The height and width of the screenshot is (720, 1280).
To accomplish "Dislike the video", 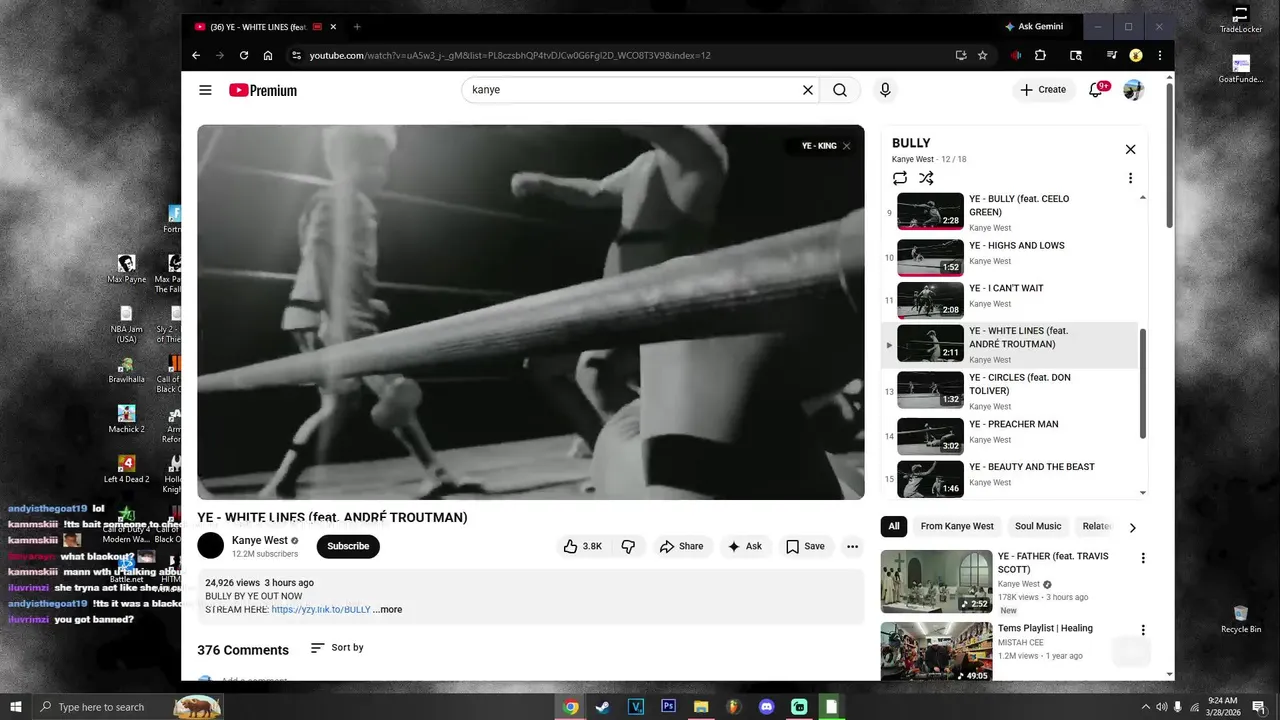I will tap(628, 546).
